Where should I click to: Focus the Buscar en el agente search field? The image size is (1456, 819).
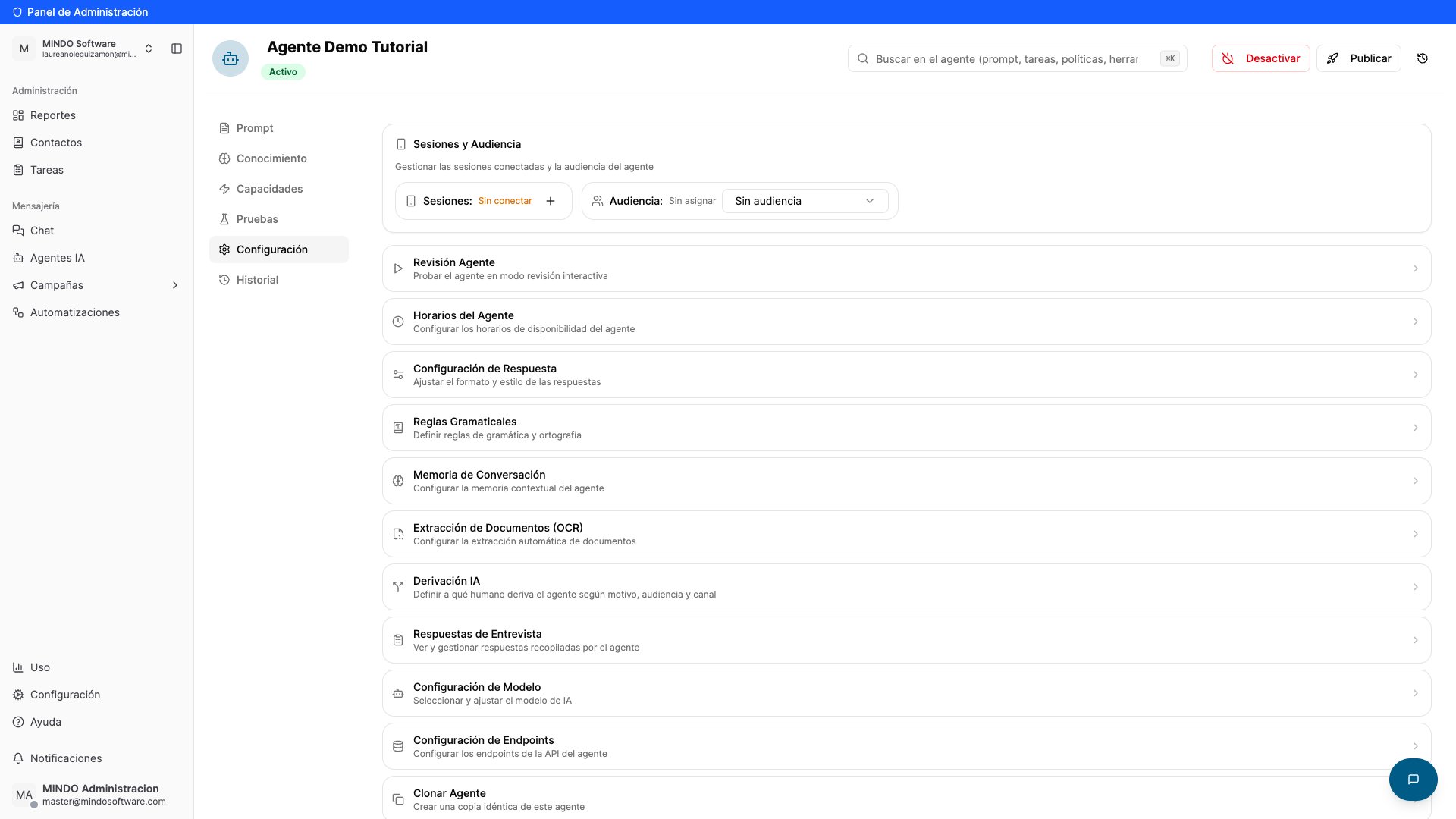coord(1017,58)
